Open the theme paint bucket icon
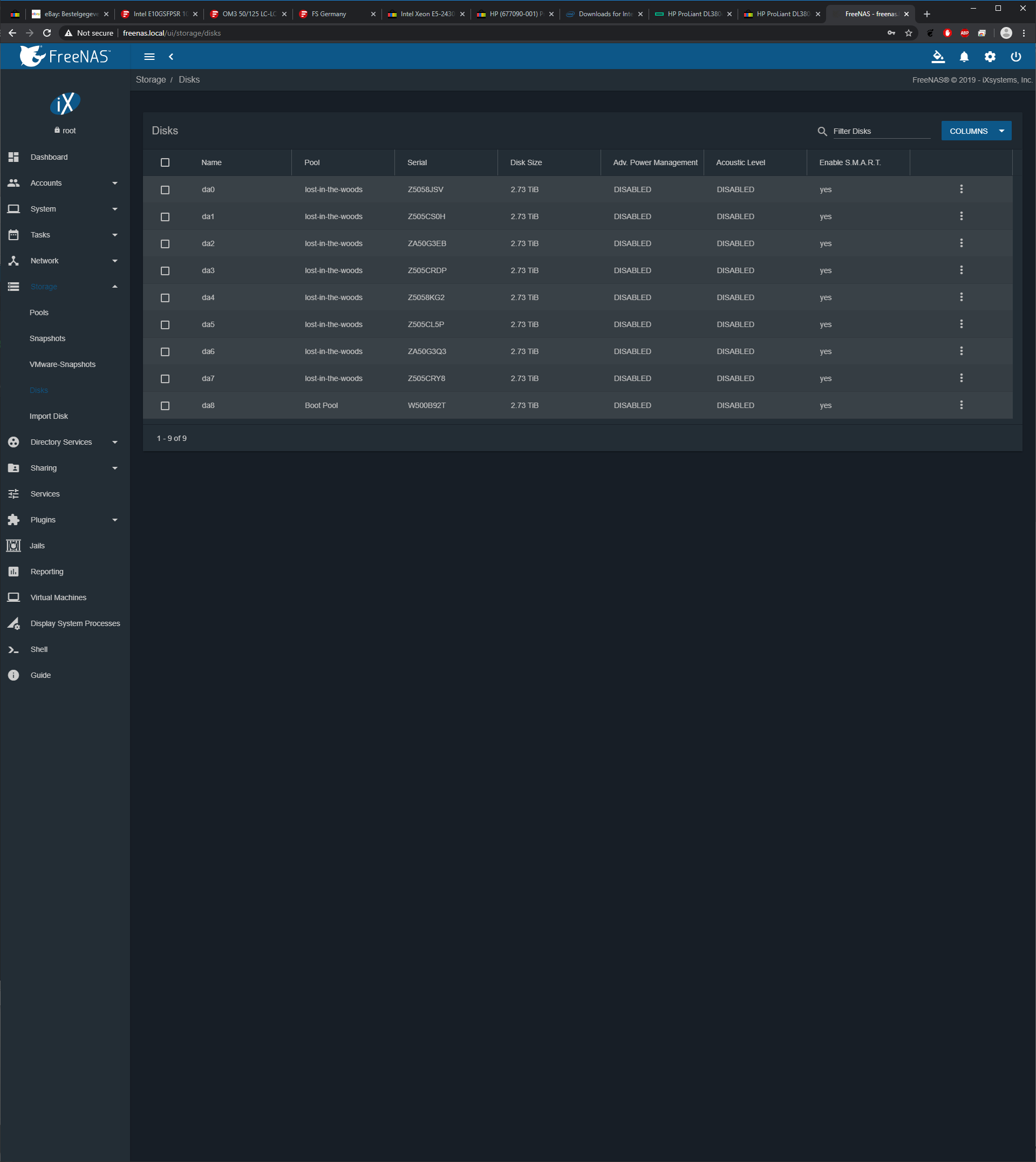Screen dimensions: 1036x1162 [938, 56]
